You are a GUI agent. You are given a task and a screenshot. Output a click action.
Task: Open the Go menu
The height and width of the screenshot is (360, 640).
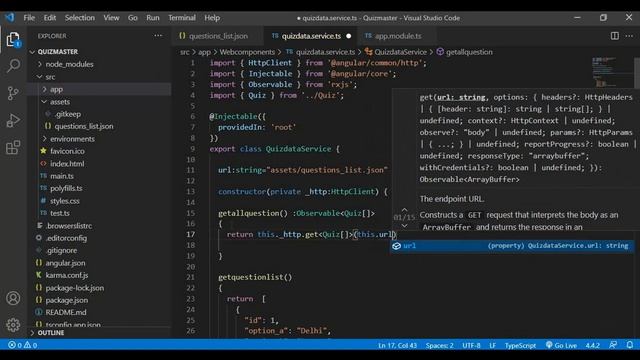(133, 18)
